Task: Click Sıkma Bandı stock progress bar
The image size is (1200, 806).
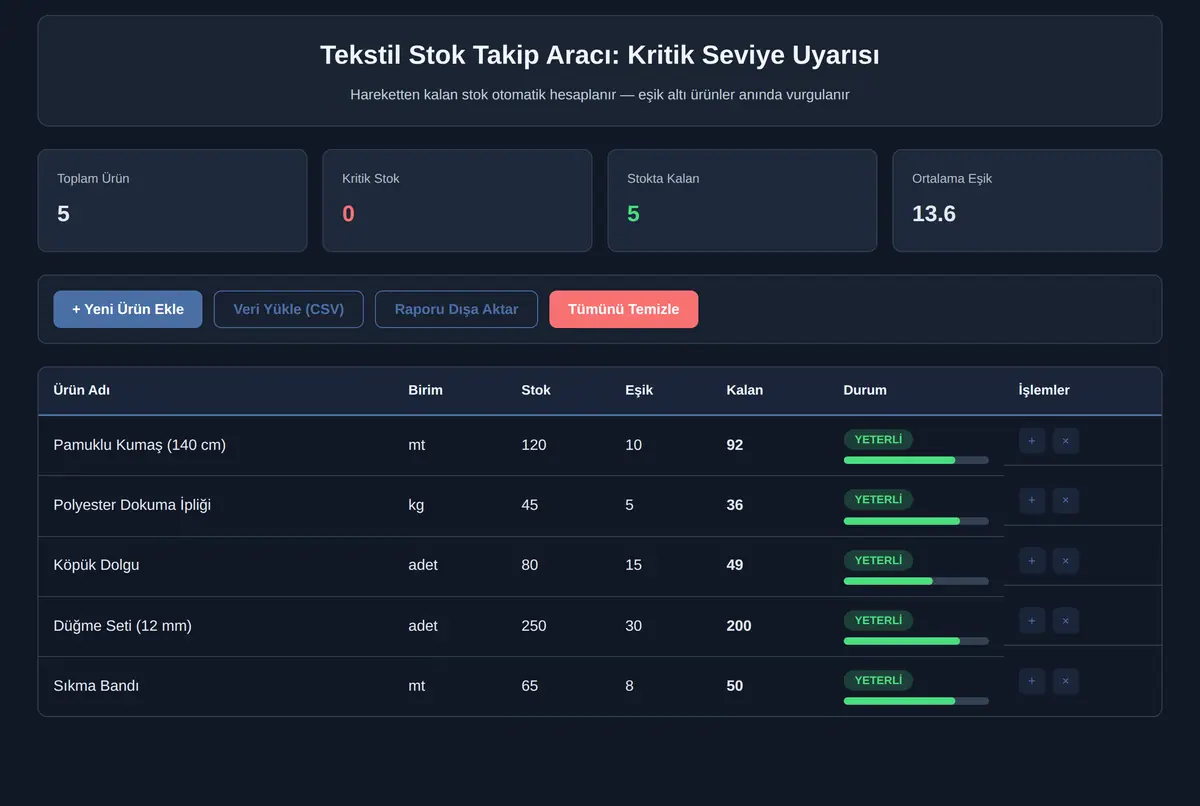Action: pos(916,701)
